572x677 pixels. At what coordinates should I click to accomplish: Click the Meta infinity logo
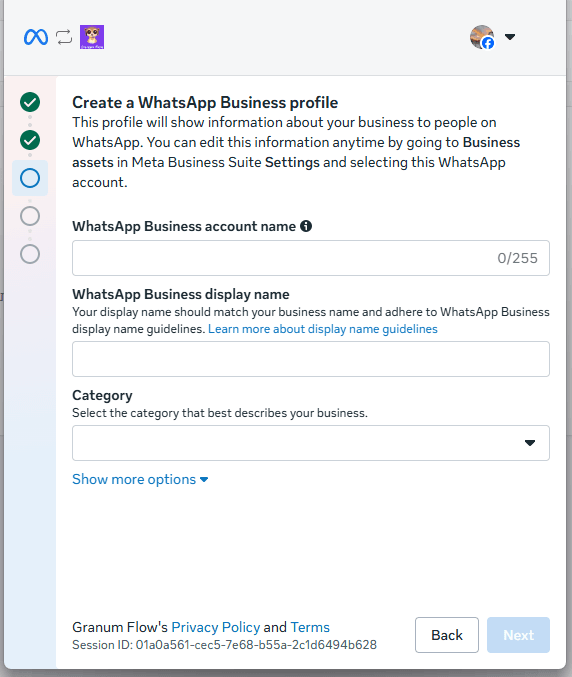click(x=36, y=37)
